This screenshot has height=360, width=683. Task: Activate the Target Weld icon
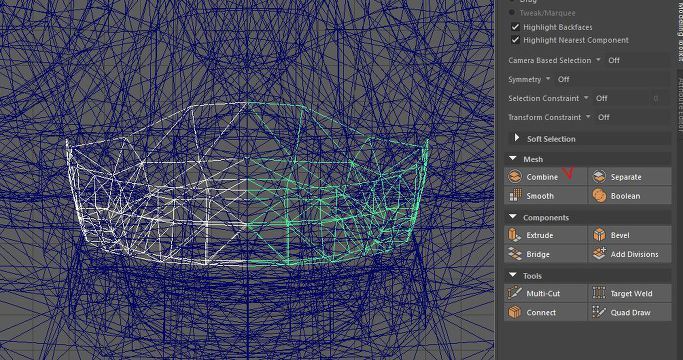pyautogui.click(x=599, y=293)
